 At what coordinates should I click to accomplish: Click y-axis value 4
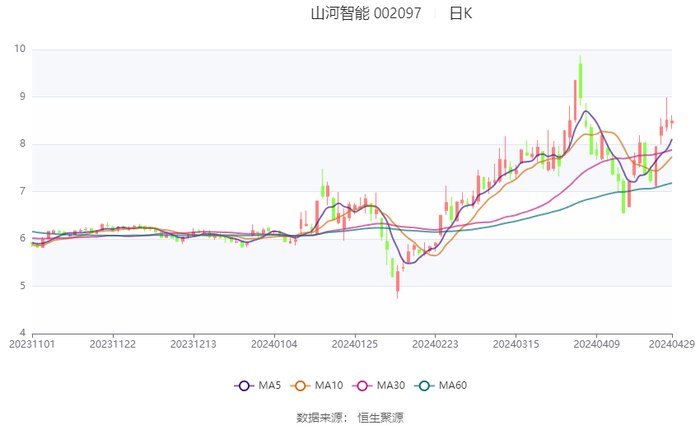coord(23,333)
